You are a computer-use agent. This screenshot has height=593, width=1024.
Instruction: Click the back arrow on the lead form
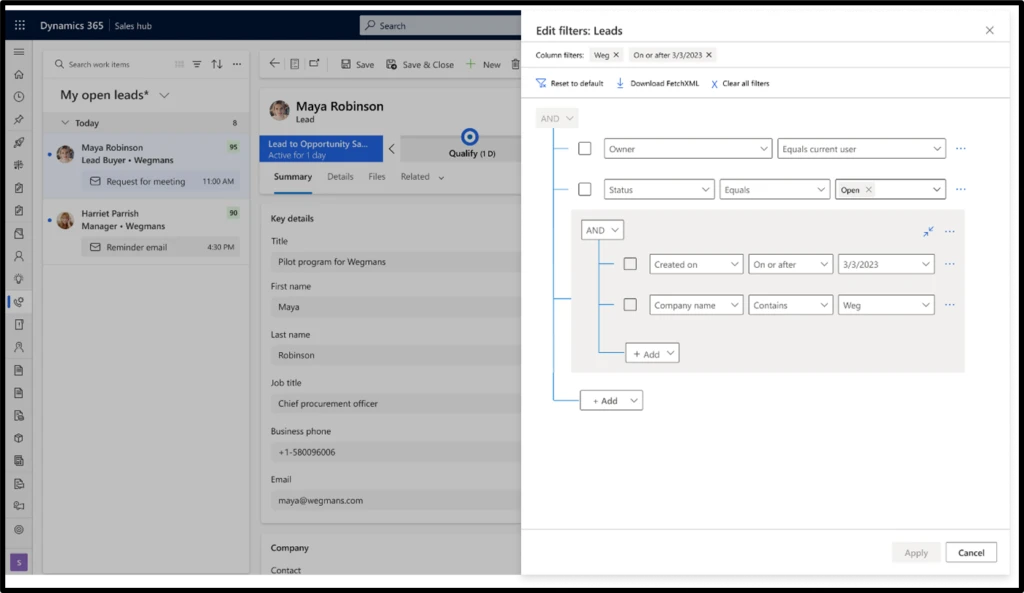pyautogui.click(x=274, y=64)
